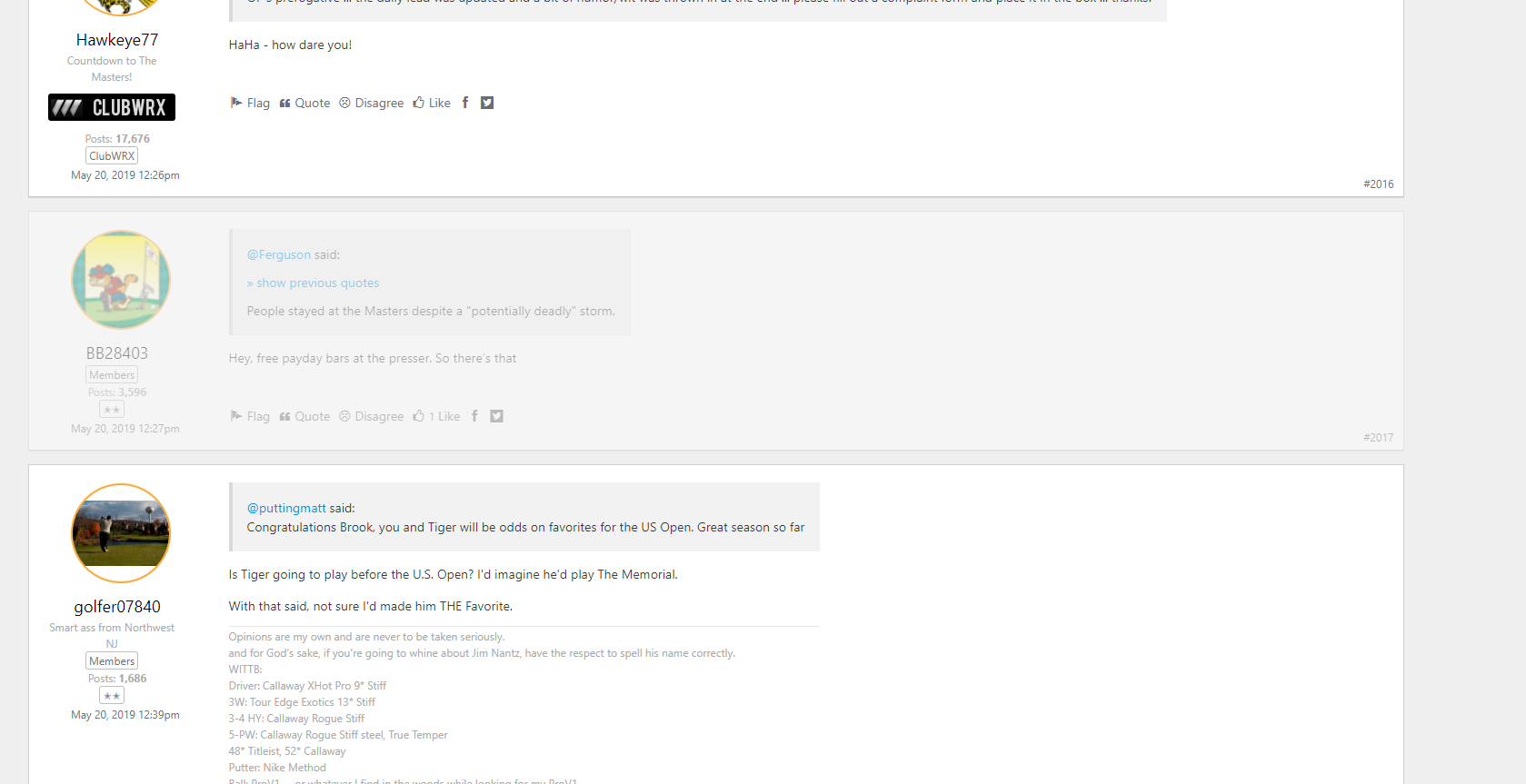
Task: Flag BB28403's post
Action: [250, 416]
